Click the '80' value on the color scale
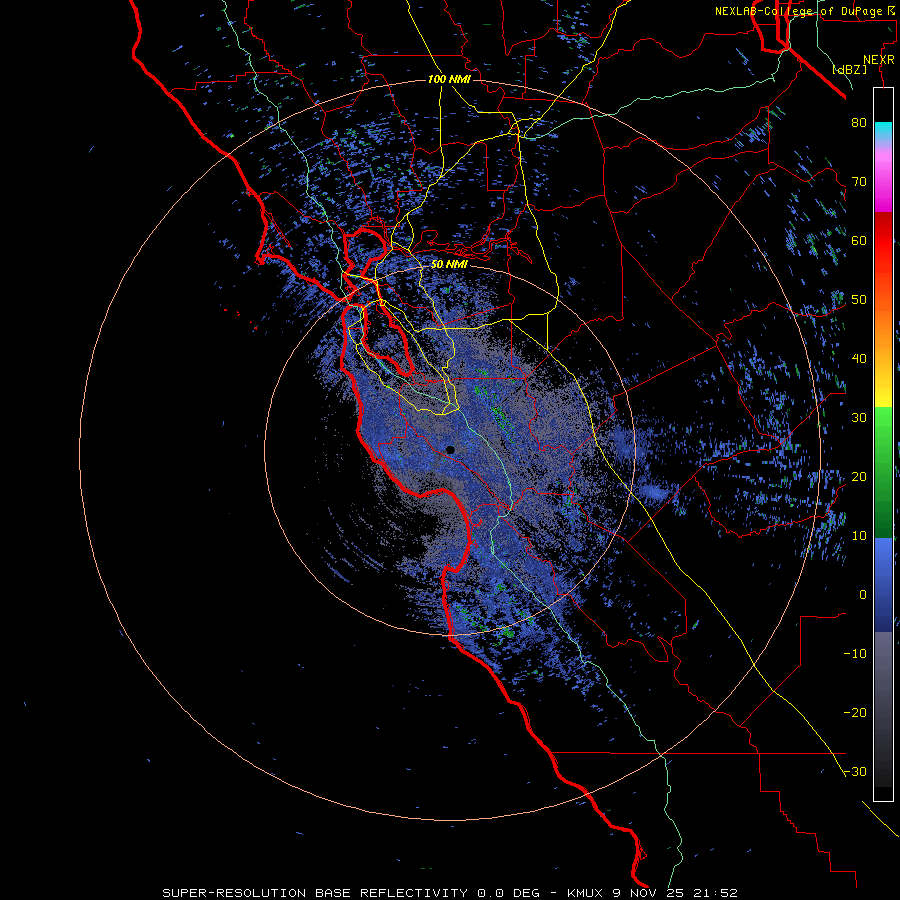The height and width of the screenshot is (900, 900). pos(859,122)
